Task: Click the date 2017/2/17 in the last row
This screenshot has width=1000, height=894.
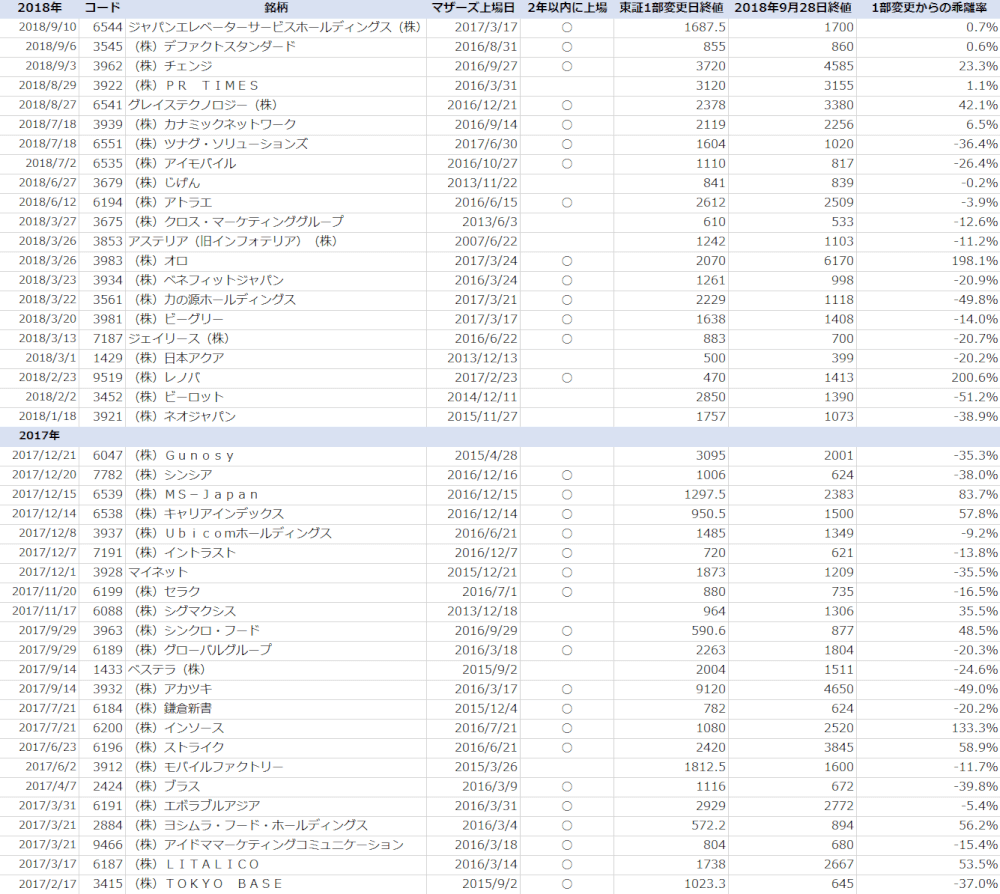Action: [47, 884]
